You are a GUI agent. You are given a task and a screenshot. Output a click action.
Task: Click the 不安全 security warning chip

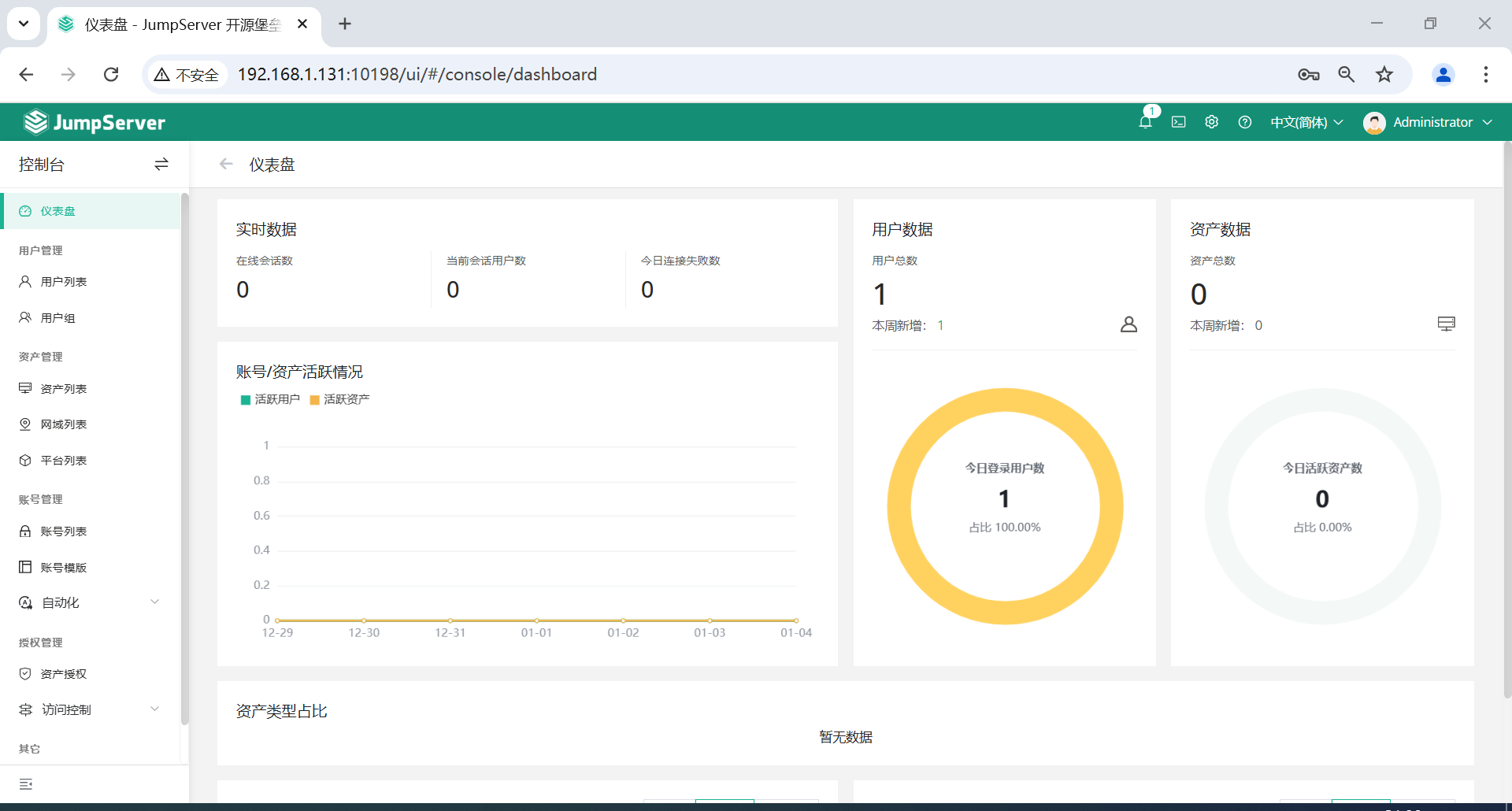187,74
